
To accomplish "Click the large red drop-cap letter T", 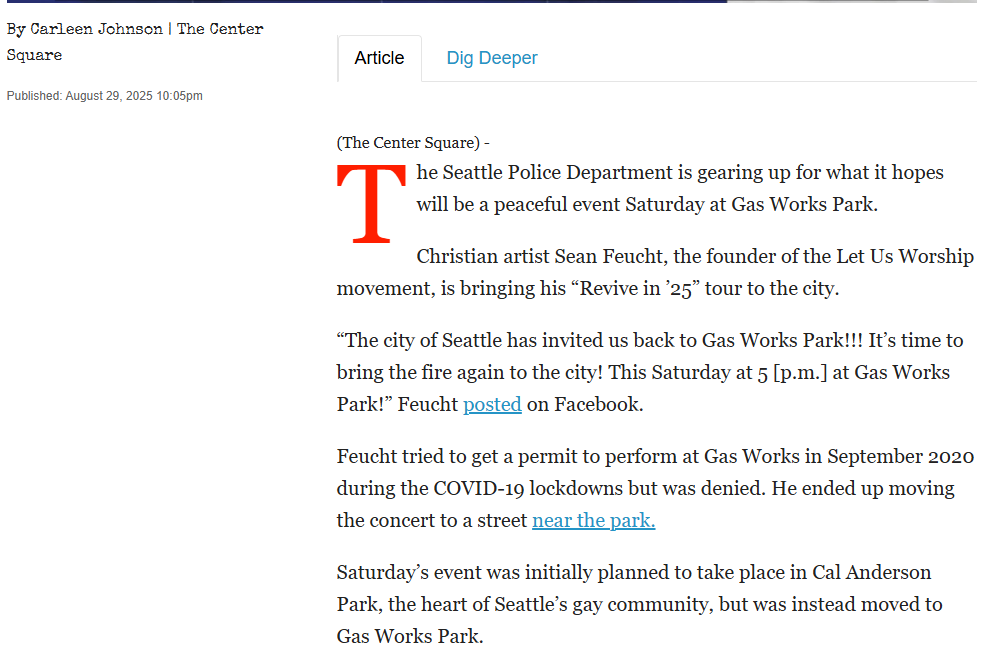I will pyautogui.click(x=372, y=203).
